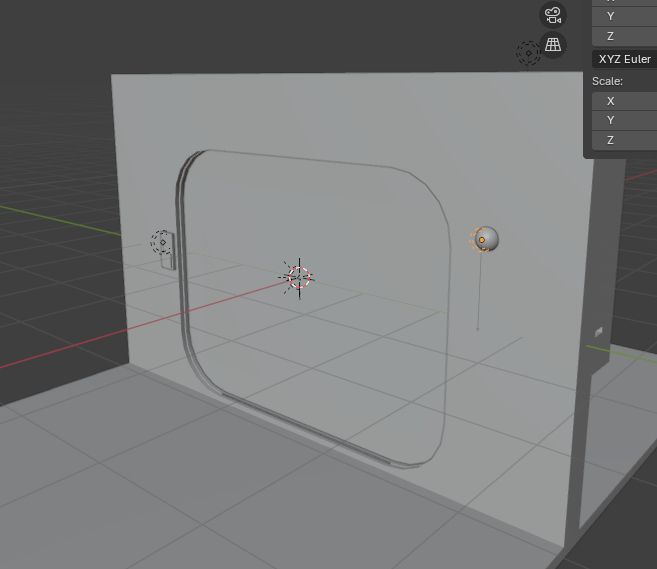
Task: Select the dashed empty object near the grid icon
Action: coord(528,53)
